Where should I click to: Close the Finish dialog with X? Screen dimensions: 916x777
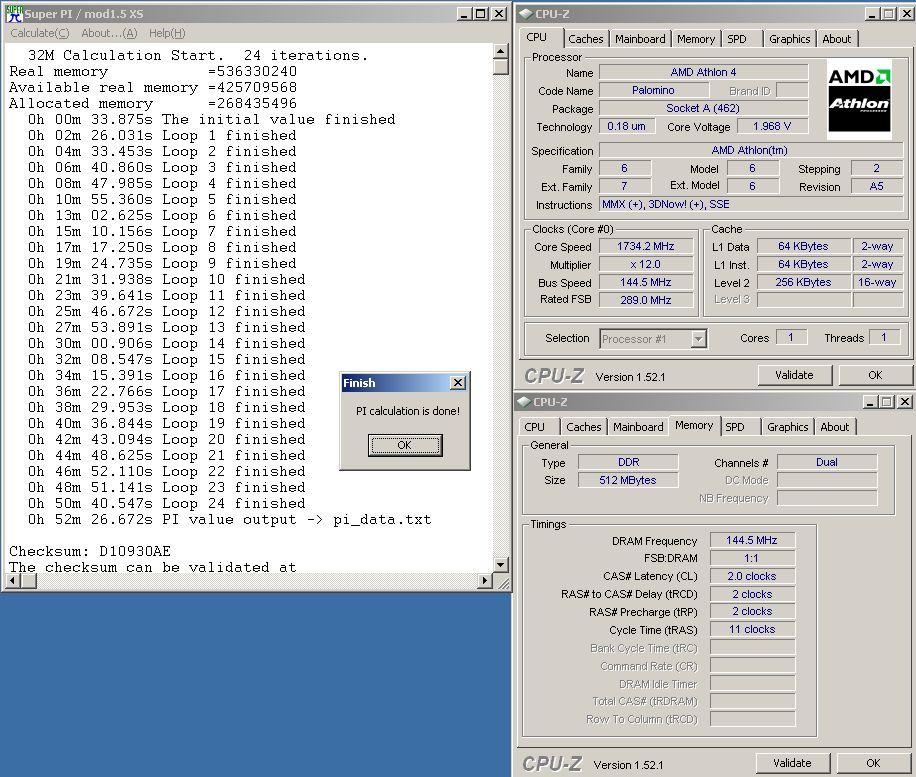tap(458, 383)
